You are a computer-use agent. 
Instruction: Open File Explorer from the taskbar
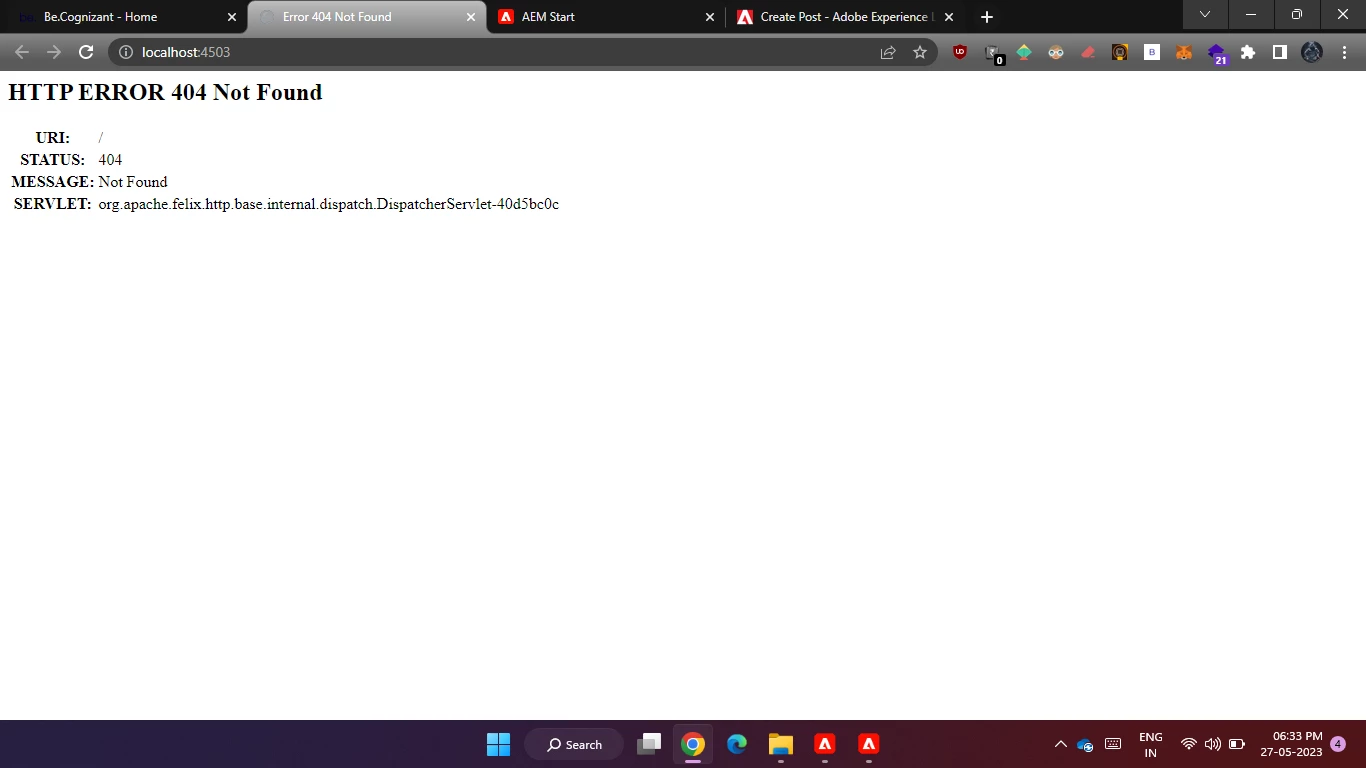[x=781, y=744]
